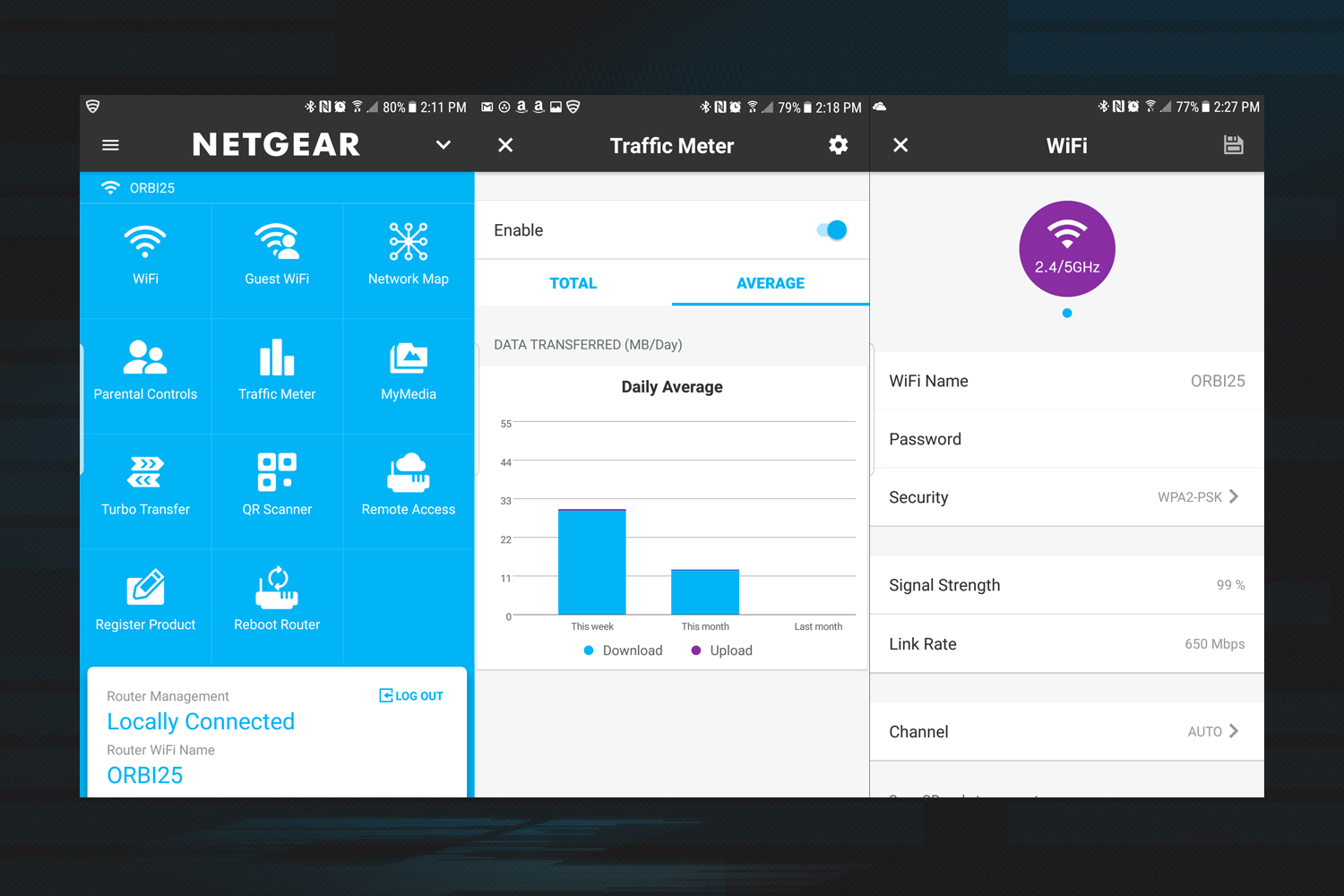1344x896 pixels.
Task: Open the Security WPA2-PSK chevron
Action: tap(1234, 496)
